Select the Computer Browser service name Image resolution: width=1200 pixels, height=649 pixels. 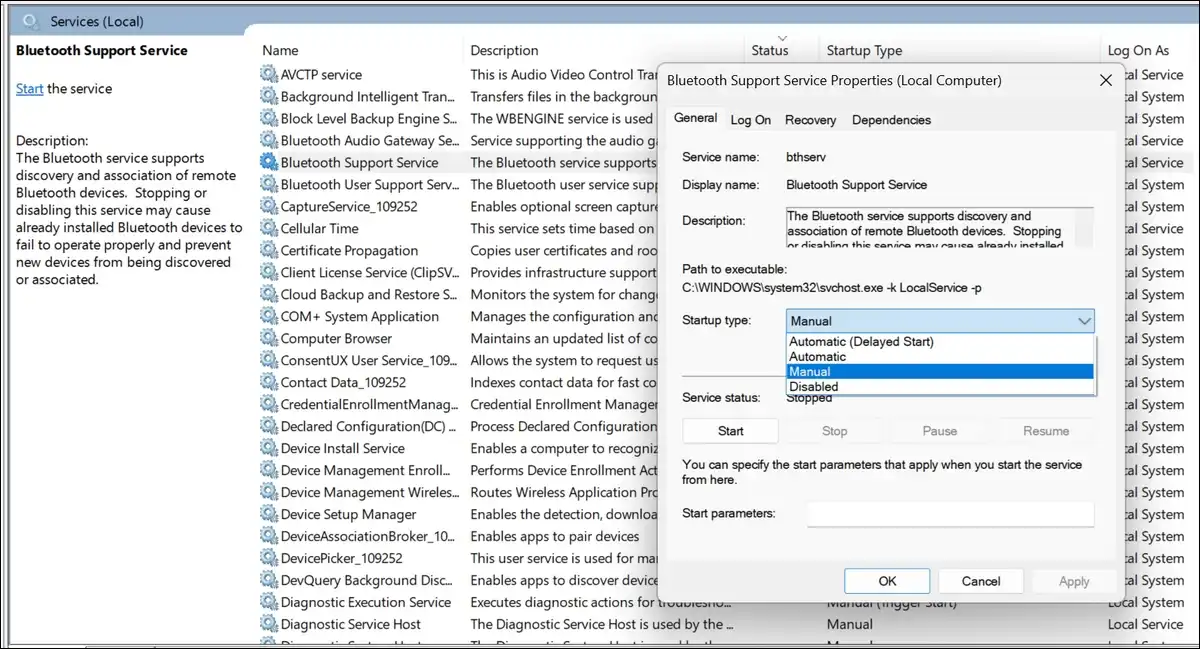coord(336,338)
